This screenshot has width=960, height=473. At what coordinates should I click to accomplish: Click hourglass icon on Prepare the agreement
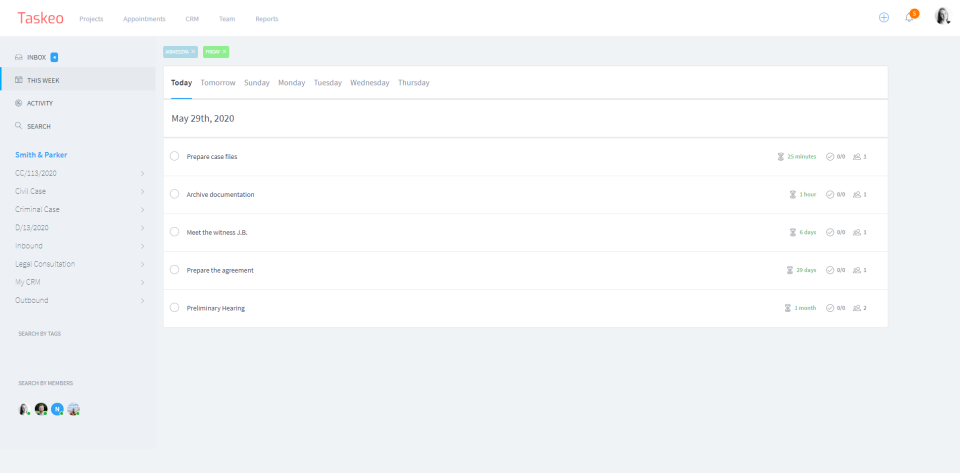click(x=790, y=270)
